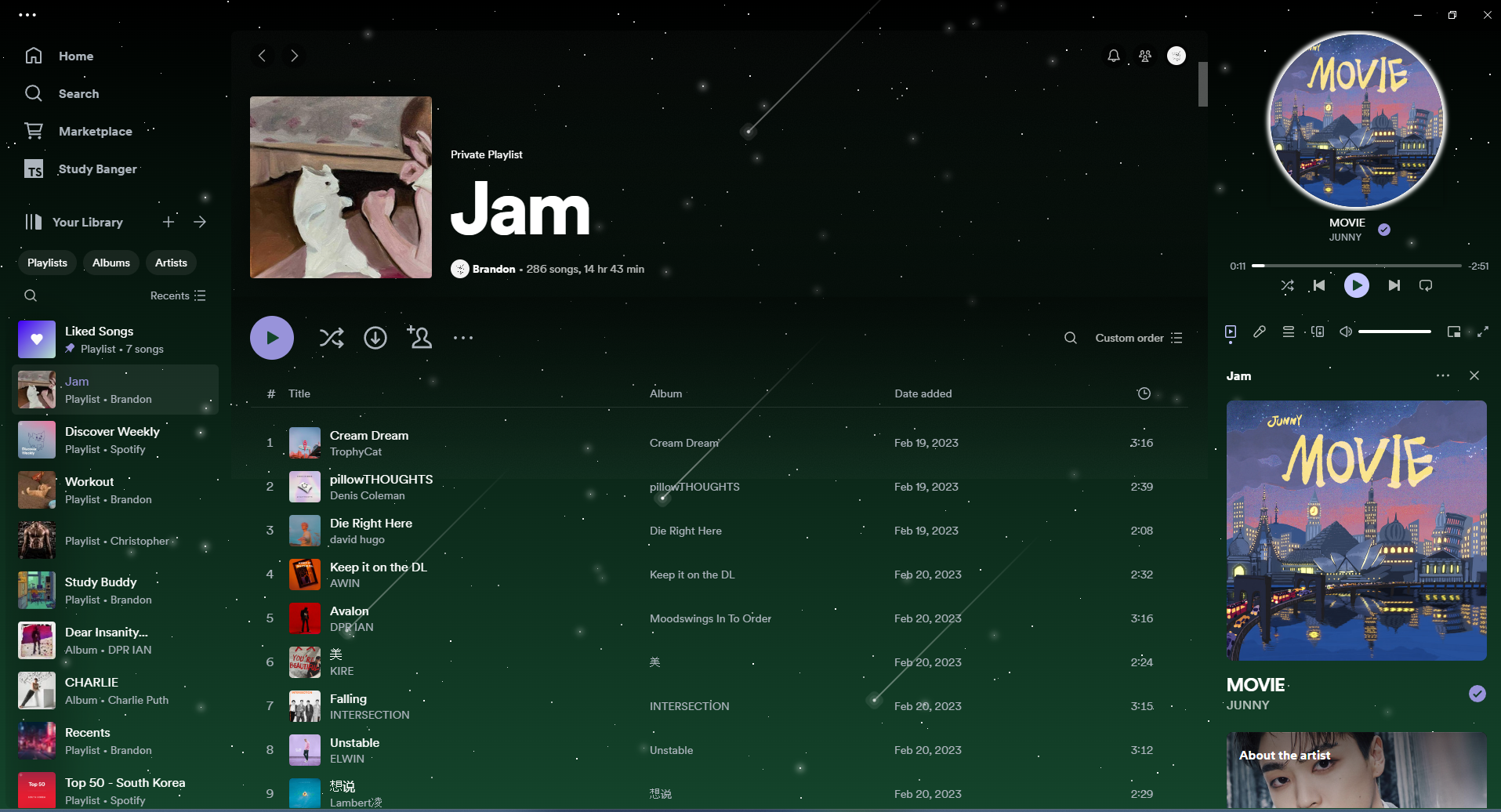Viewport: 1501px width, 812px height.
Task: Open the Study Banger shortcut
Action: pyautogui.click(x=80, y=169)
